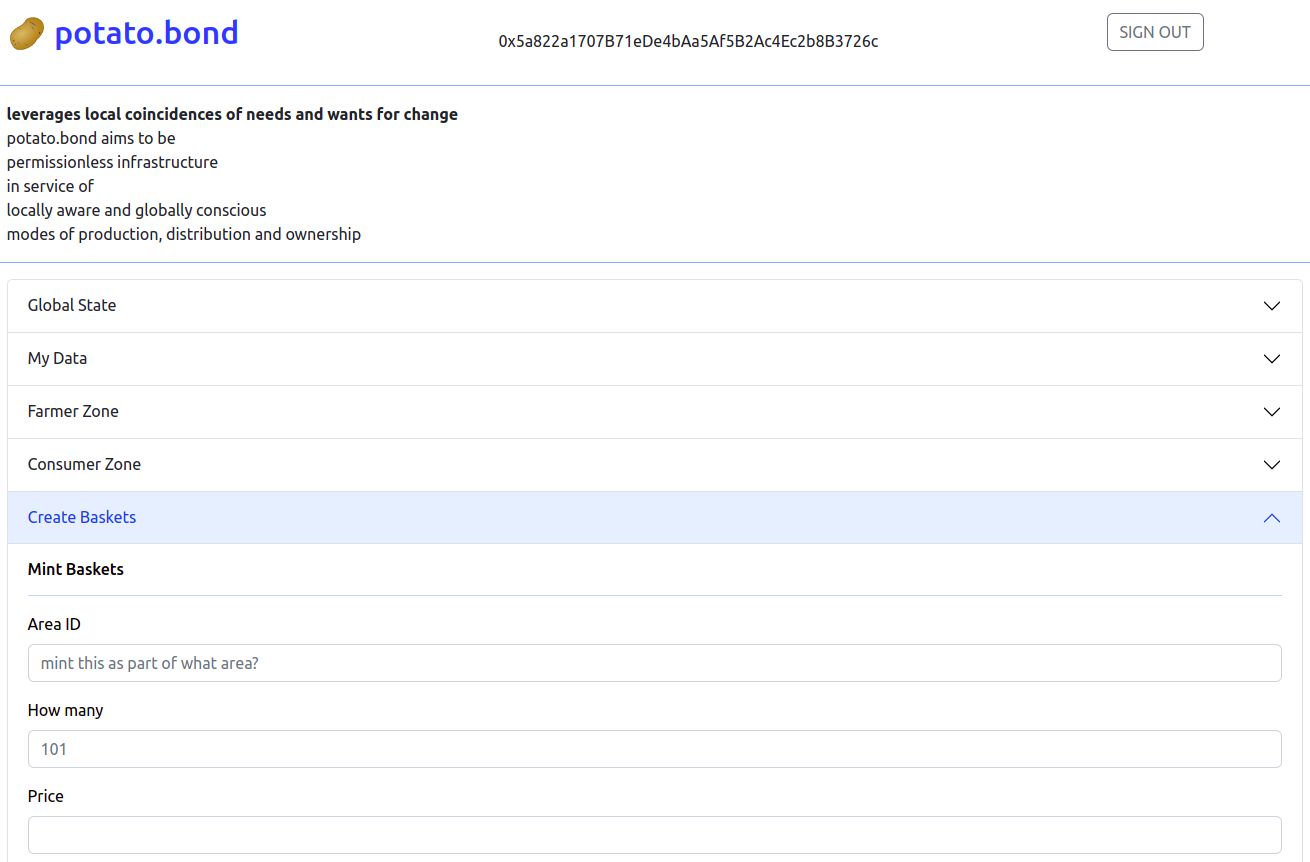Click the text 'modes of production, distribution and ownership'
1310x862 pixels.
tap(184, 234)
